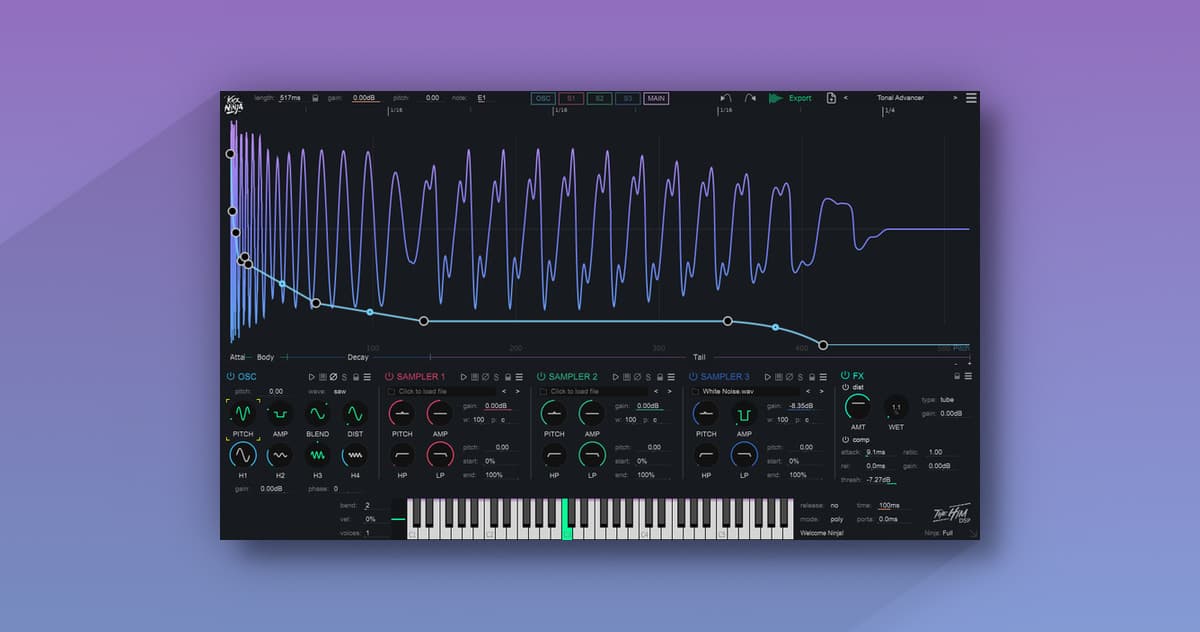Viewport: 1200px width, 632px height.
Task: Switch to the OSC view tab
Action: 543,98
